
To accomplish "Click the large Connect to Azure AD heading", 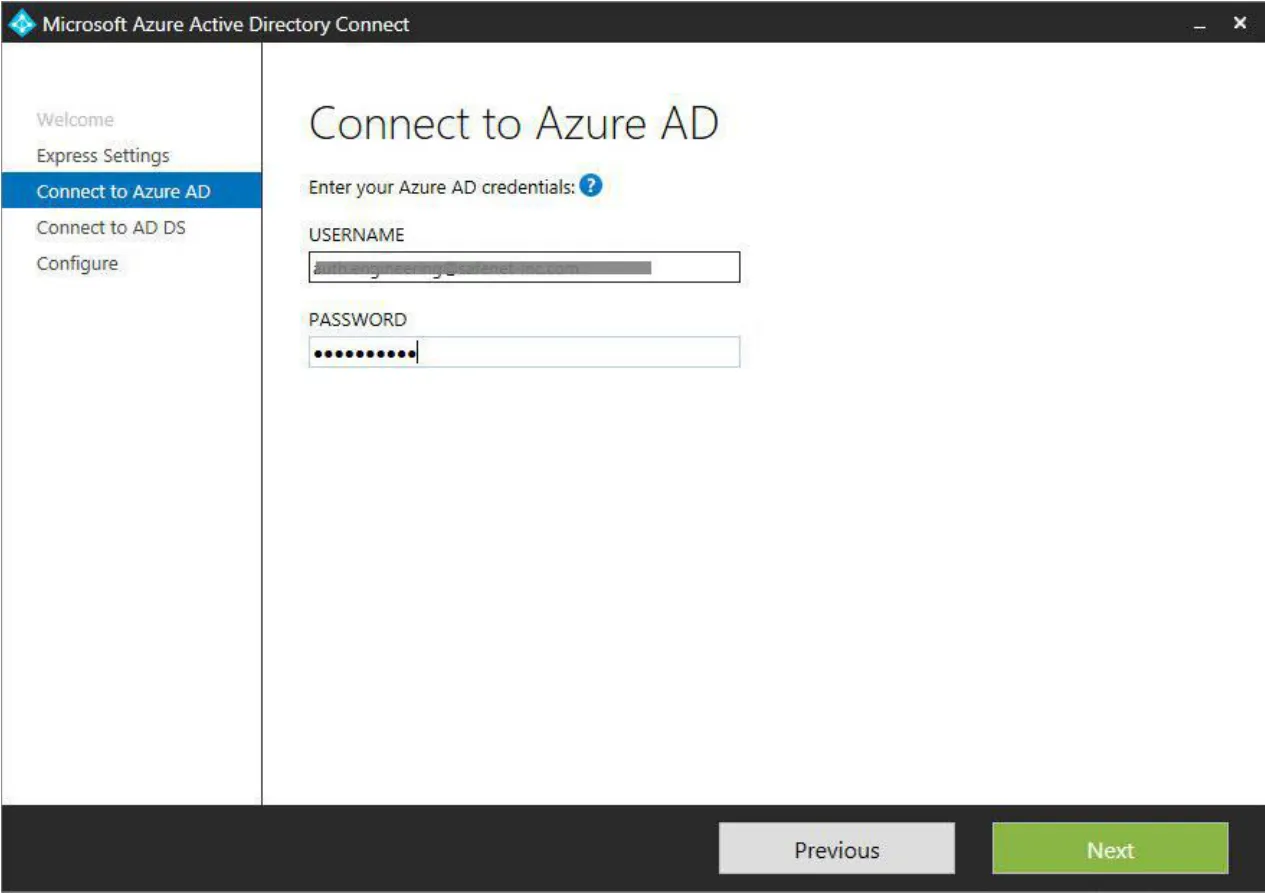I will [514, 124].
